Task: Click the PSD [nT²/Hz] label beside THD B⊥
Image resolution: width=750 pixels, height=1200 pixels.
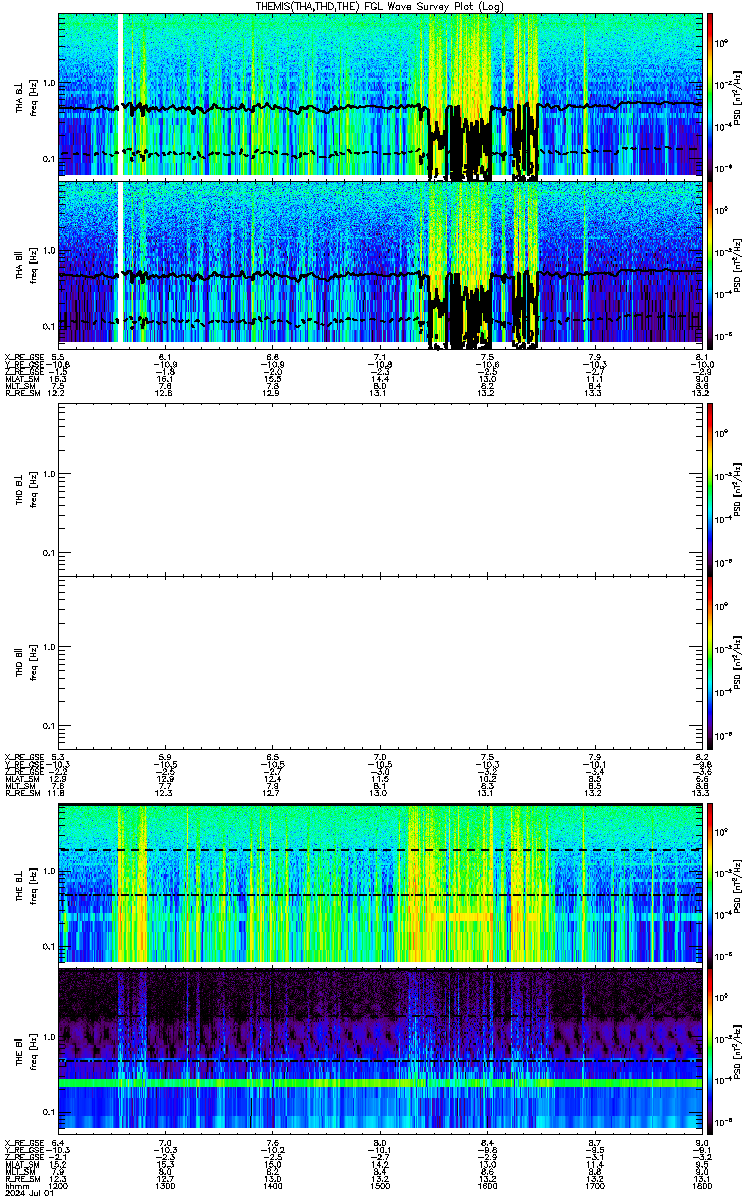Action: (736, 489)
